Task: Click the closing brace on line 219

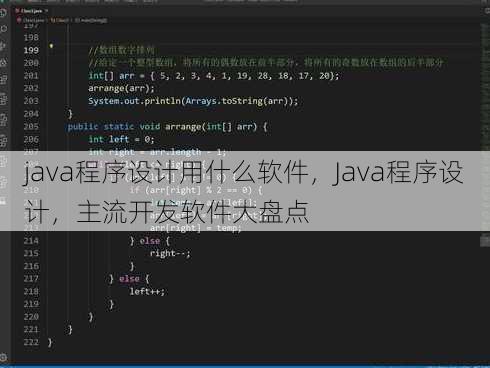Action: click(111, 304)
